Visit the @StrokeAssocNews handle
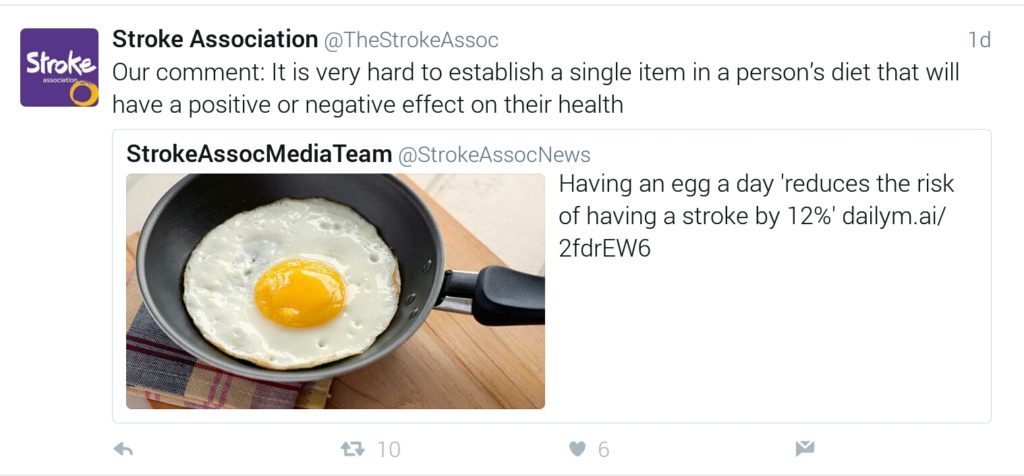 pos(494,155)
